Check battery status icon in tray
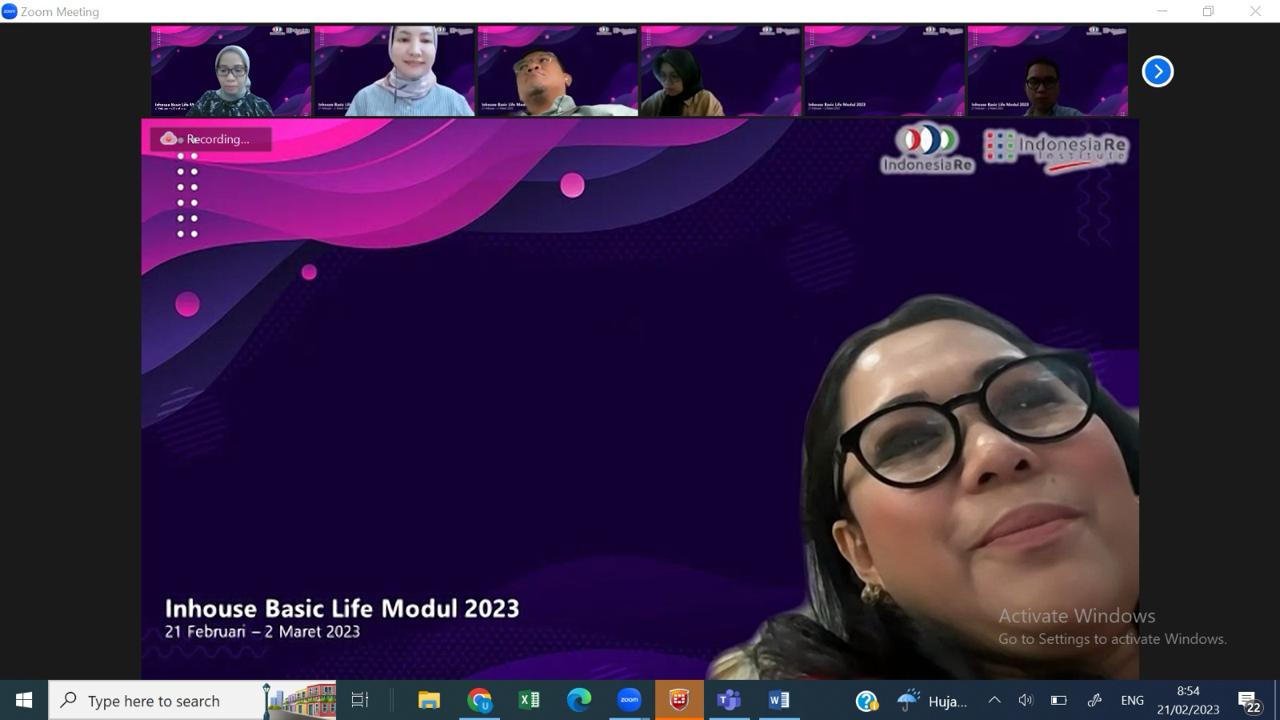The width and height of the screenshot is (1280, 720). [1058, 700]
